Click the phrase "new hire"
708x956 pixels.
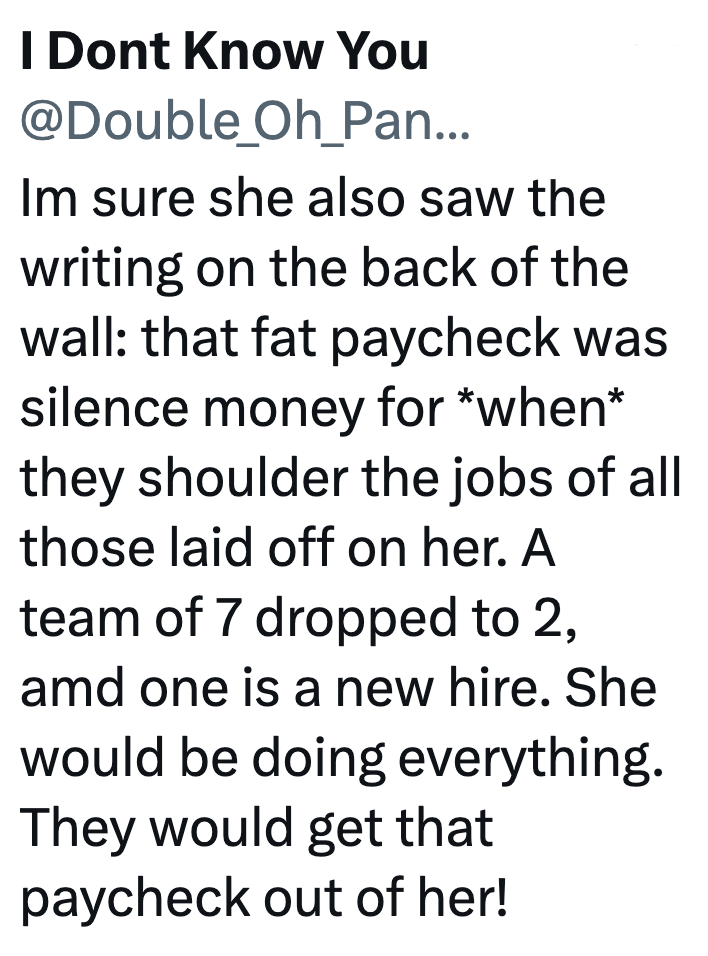(x=467, y=690)
